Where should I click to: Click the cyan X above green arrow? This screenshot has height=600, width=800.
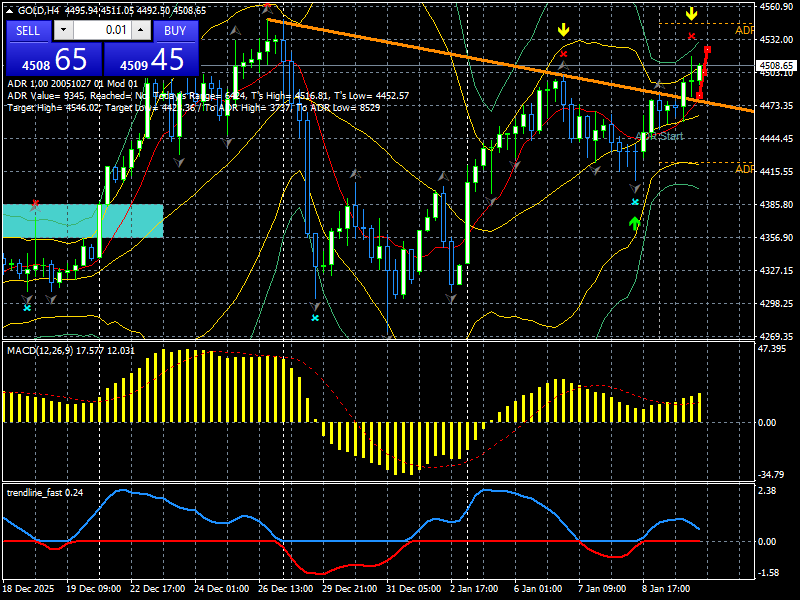click(x=635, y=202)
